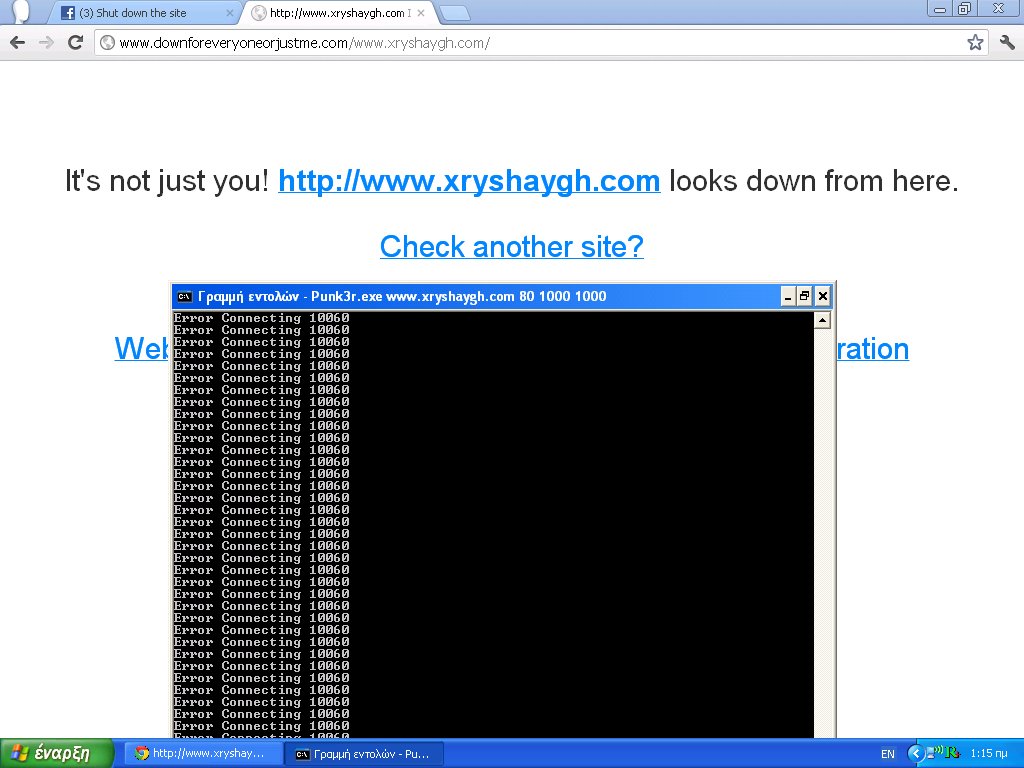Image resolution: width=1024 pixels, height=768 pixels.
Task: Close the 'Shut down the site' tab
Action: point(229,13)
